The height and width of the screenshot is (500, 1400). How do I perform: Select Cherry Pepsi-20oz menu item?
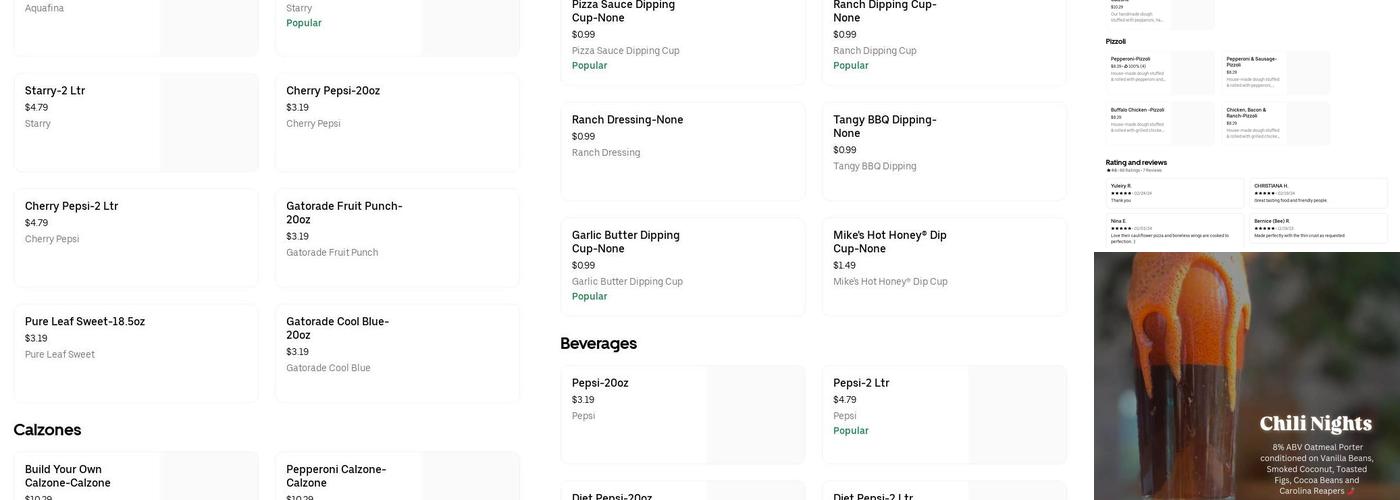pyautogui.click(x=397, y=122)
